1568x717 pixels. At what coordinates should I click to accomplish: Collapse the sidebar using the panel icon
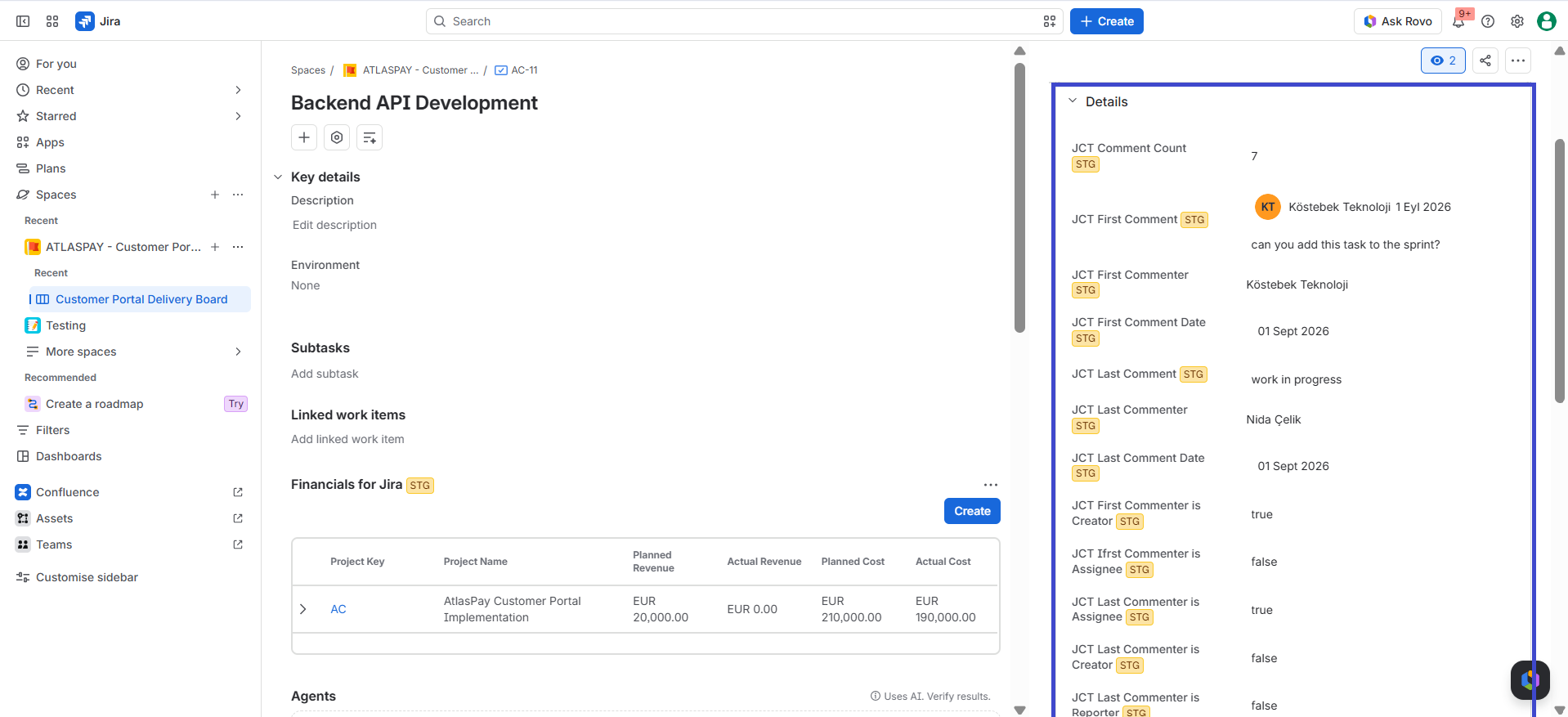click(23, 21)
